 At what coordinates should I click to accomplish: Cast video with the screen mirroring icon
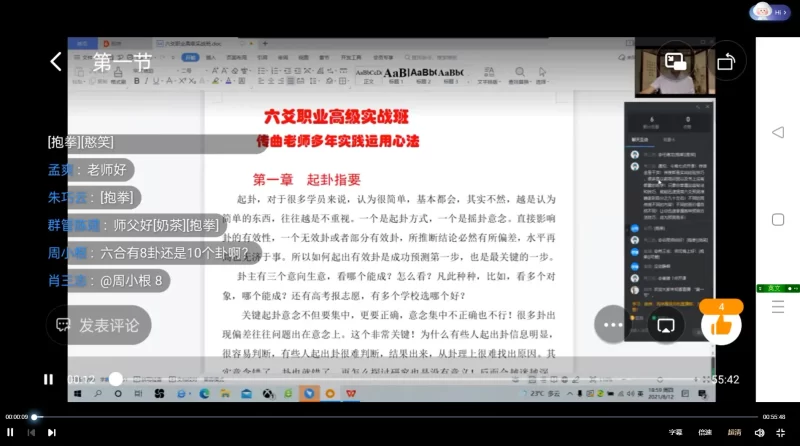[x=665, y=324]
